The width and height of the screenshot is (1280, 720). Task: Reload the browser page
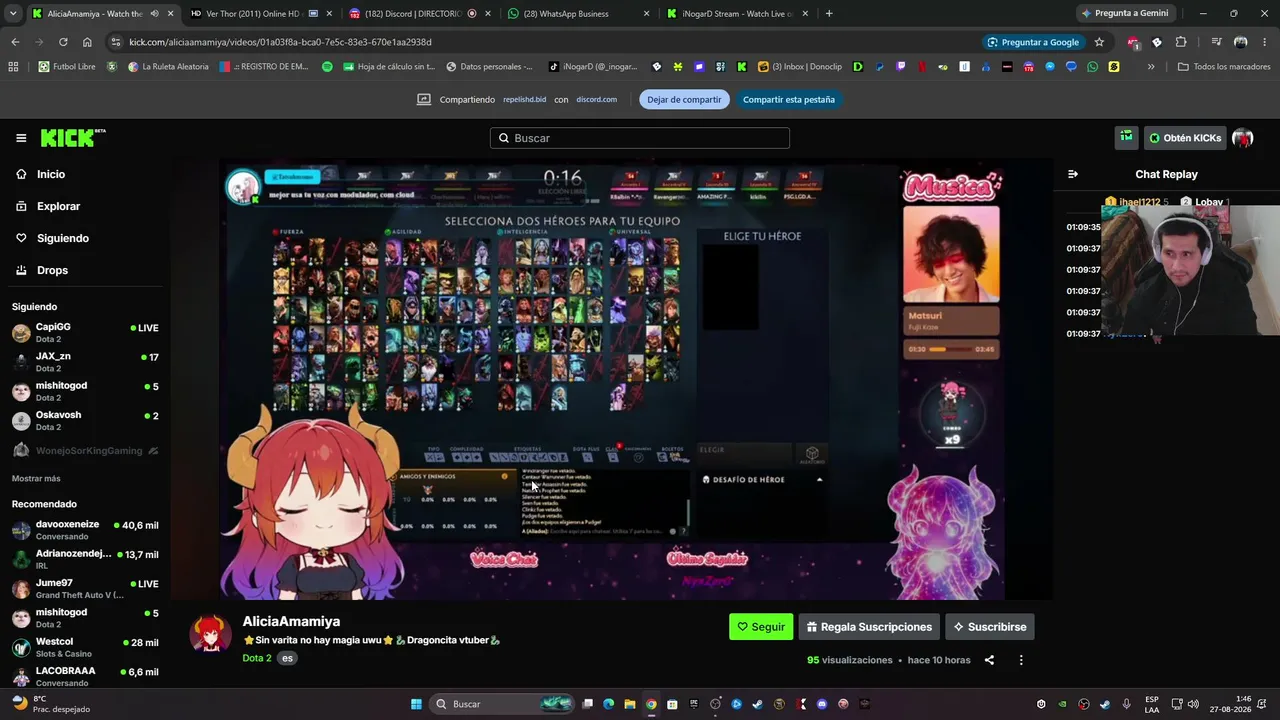coord(63,42)
